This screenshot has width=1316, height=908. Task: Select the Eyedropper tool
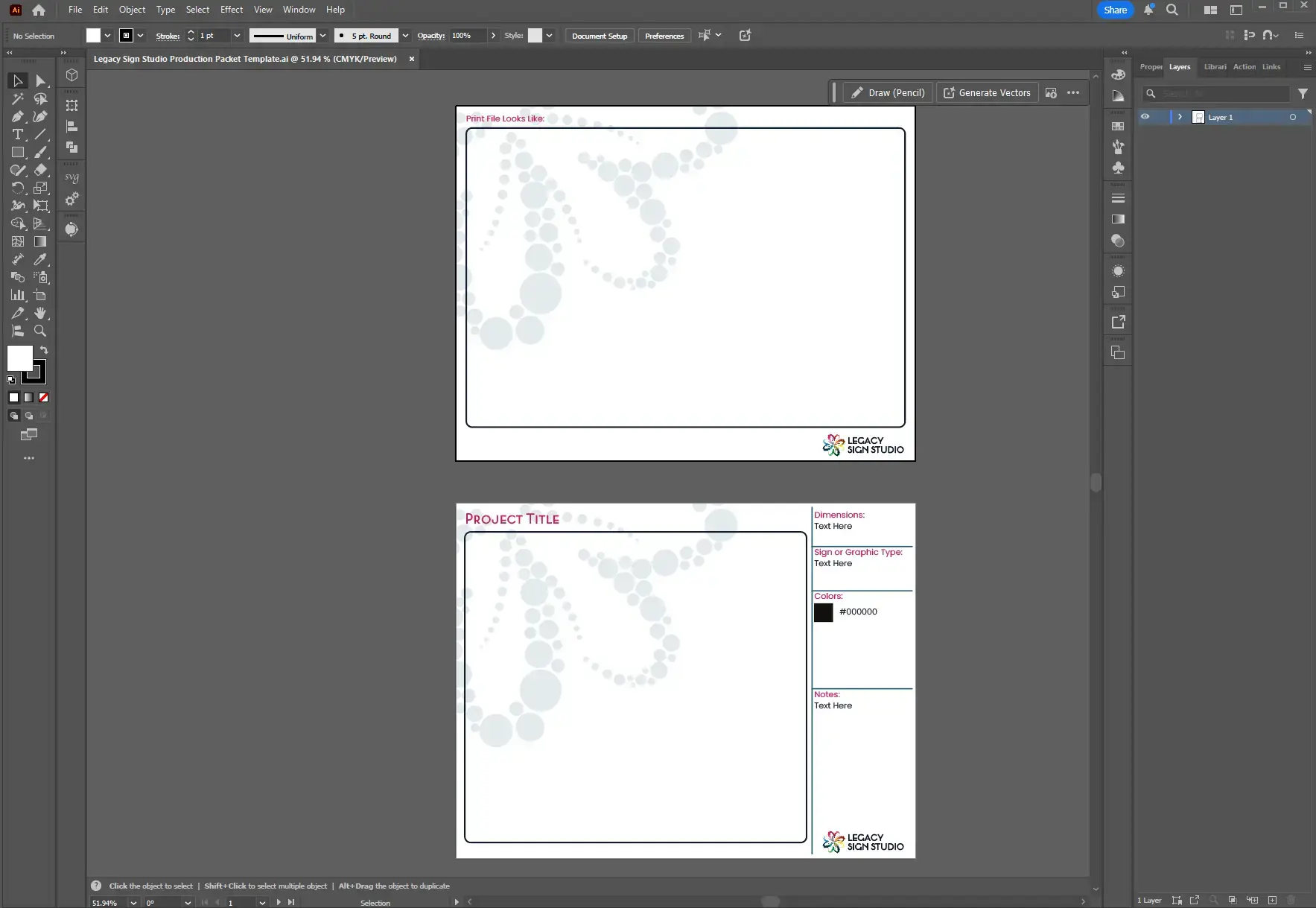(x=41, y=260)
